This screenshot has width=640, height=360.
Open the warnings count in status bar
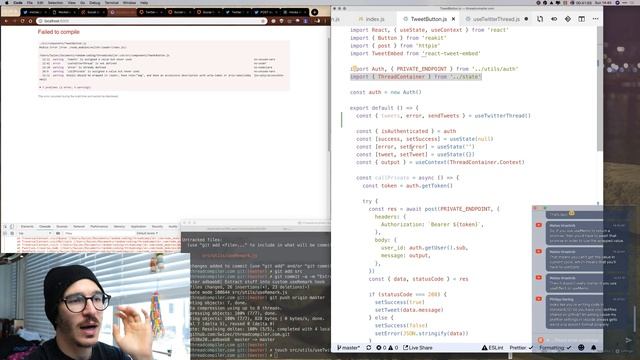[x=393, y=348]
